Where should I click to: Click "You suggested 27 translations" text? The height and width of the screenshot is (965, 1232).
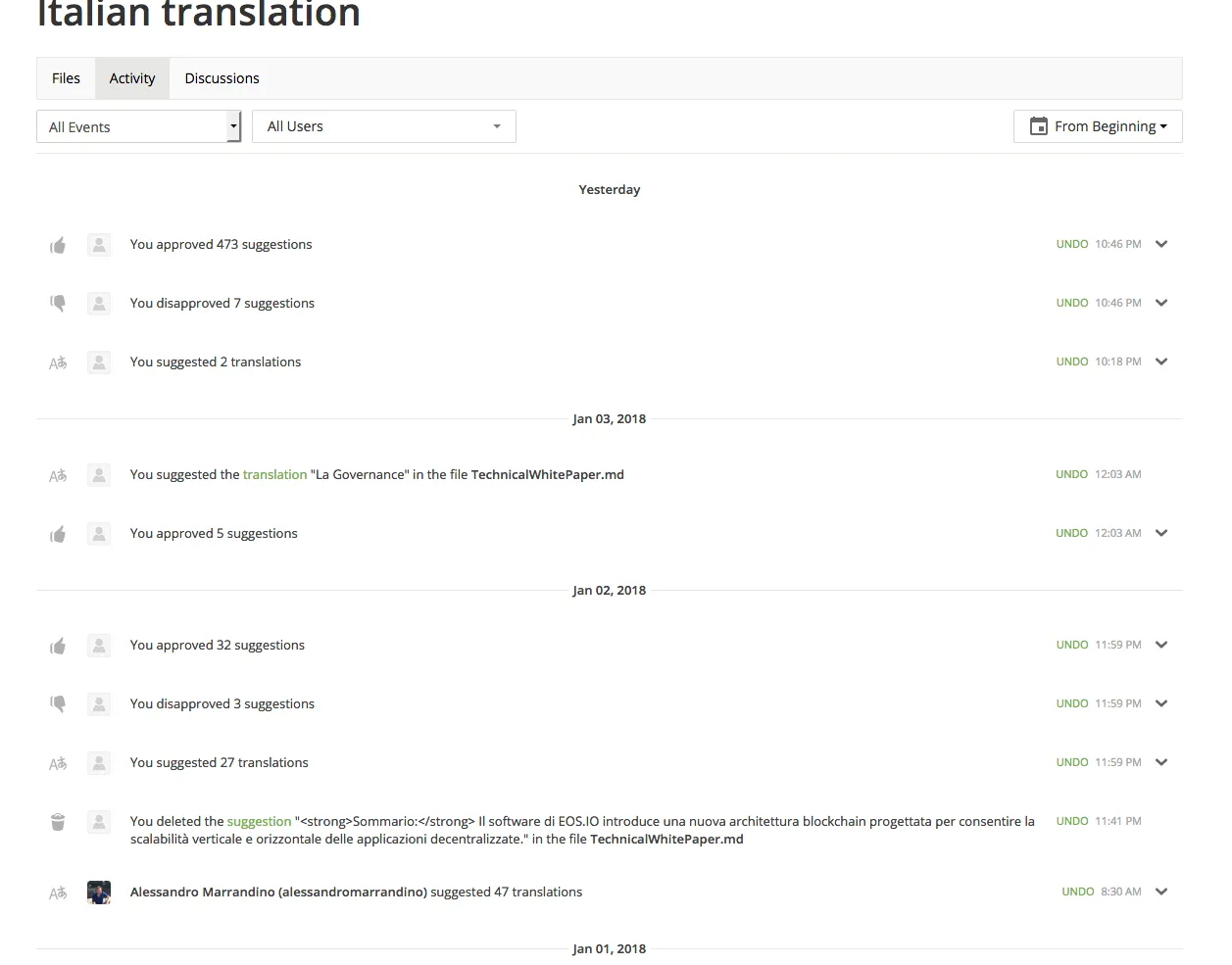220,763
